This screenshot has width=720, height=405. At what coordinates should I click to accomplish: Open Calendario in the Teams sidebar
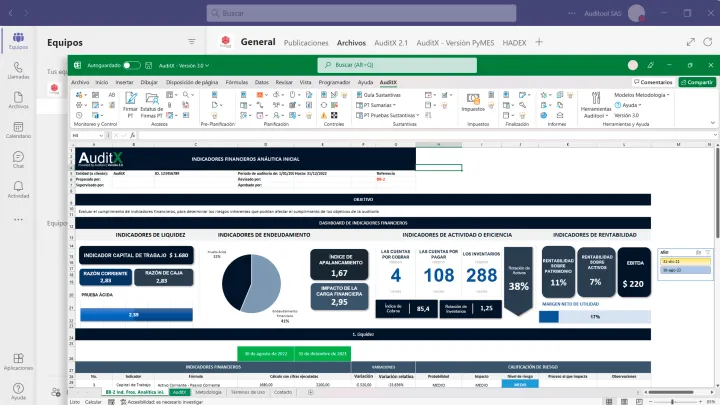18,130
